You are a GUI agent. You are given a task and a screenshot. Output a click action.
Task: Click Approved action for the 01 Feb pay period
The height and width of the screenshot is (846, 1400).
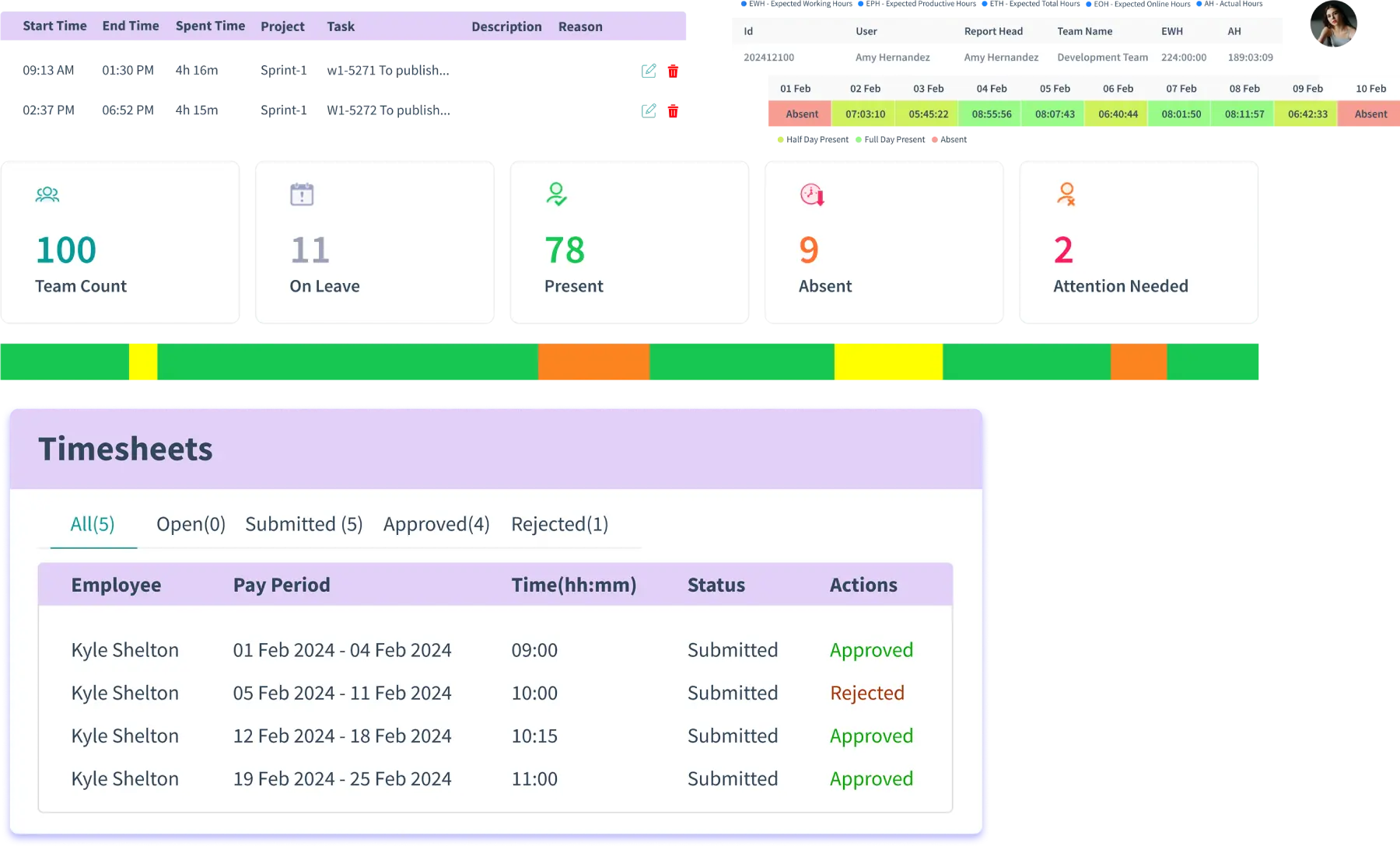[x=871, y=650]
